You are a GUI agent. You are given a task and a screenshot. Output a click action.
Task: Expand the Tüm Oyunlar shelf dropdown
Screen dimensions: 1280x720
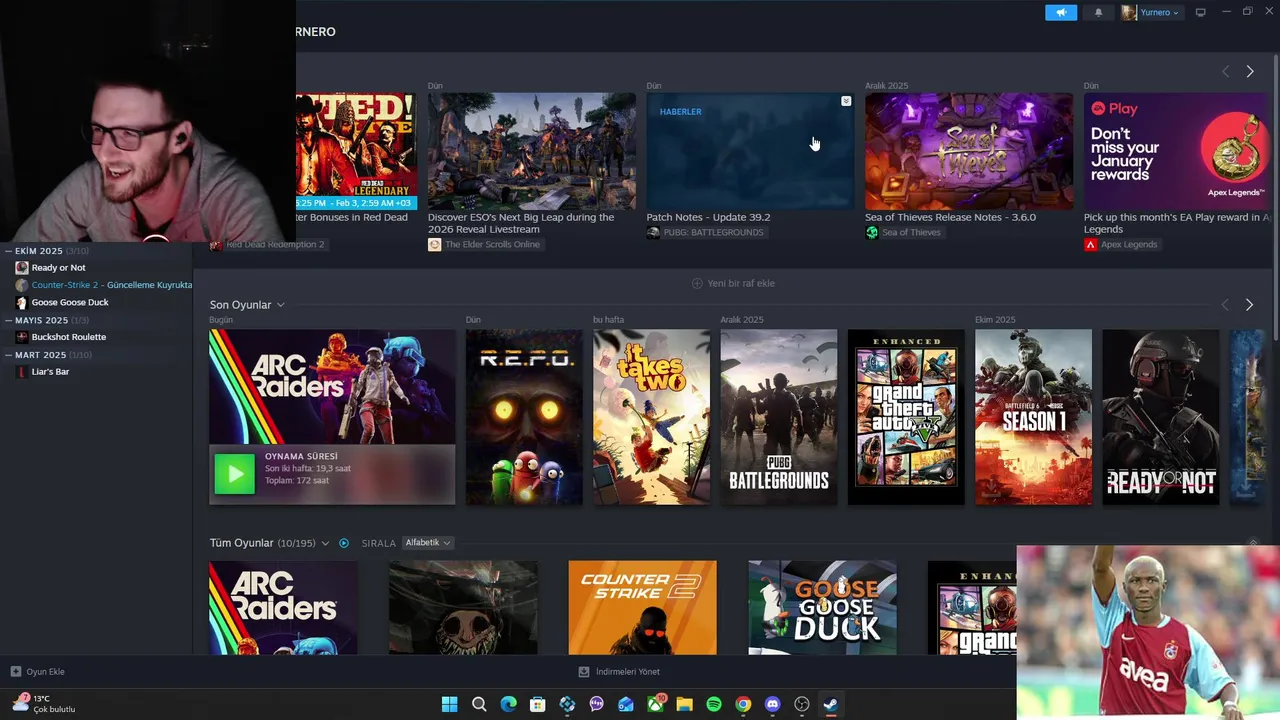point(325,543)
